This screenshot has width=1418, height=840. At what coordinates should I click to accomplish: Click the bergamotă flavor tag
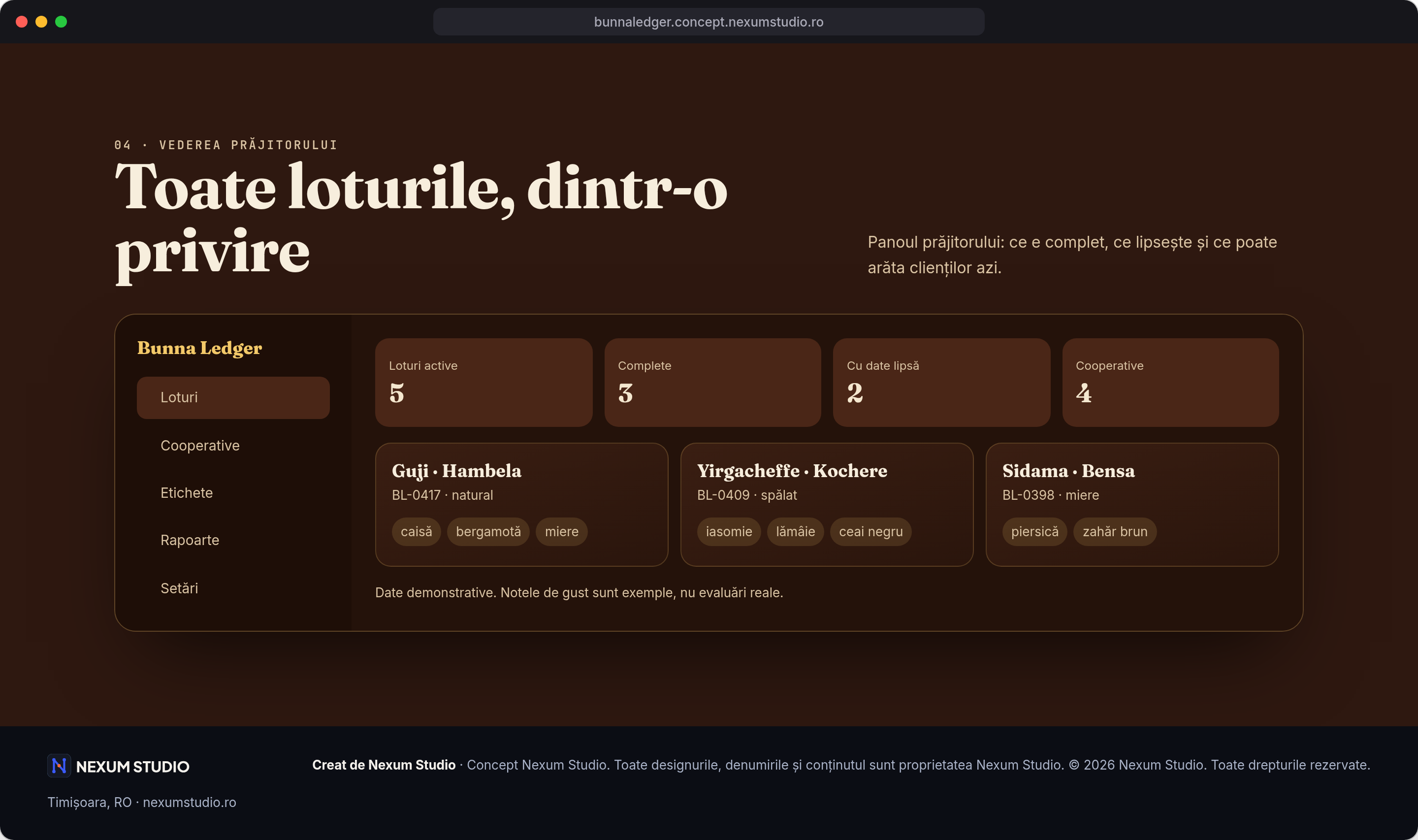click(488, 531)
